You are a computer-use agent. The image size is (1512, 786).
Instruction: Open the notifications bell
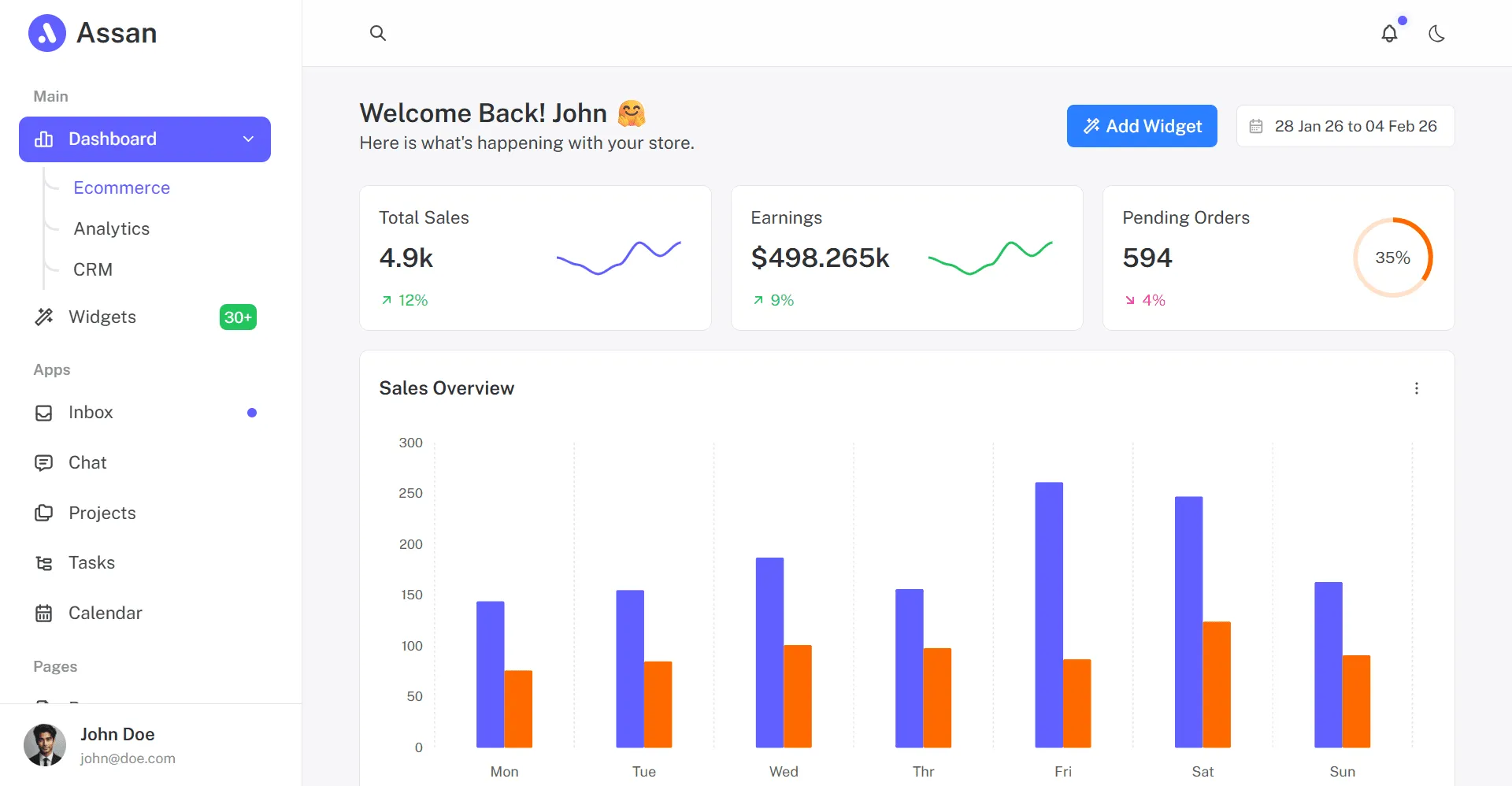[1390, 33]
